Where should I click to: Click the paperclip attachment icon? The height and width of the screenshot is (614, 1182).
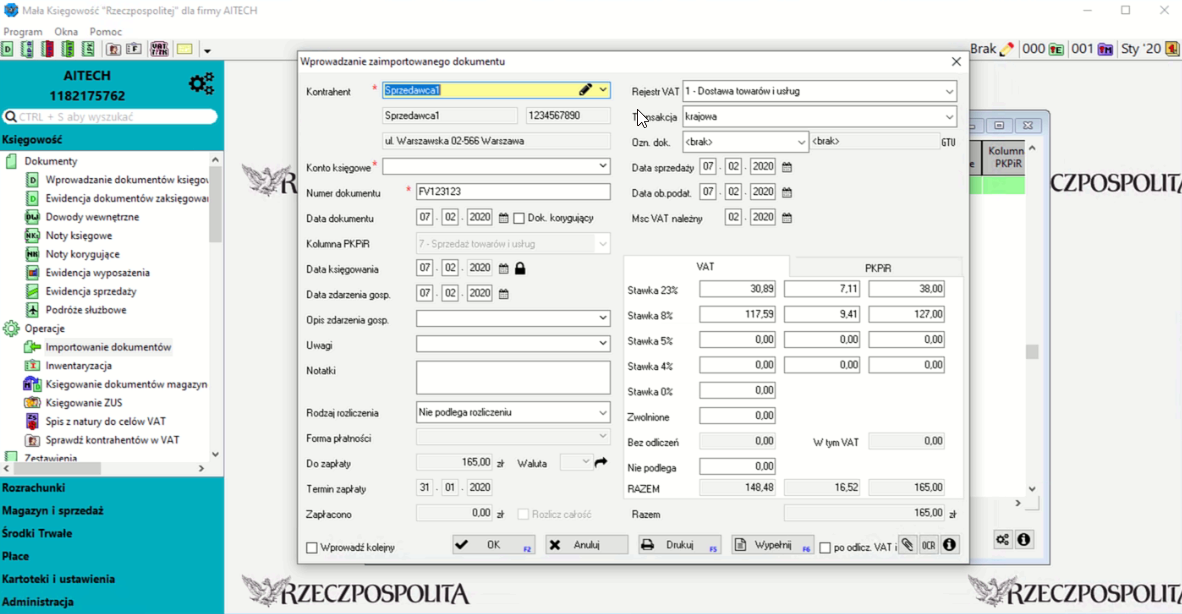coord(907,545)
